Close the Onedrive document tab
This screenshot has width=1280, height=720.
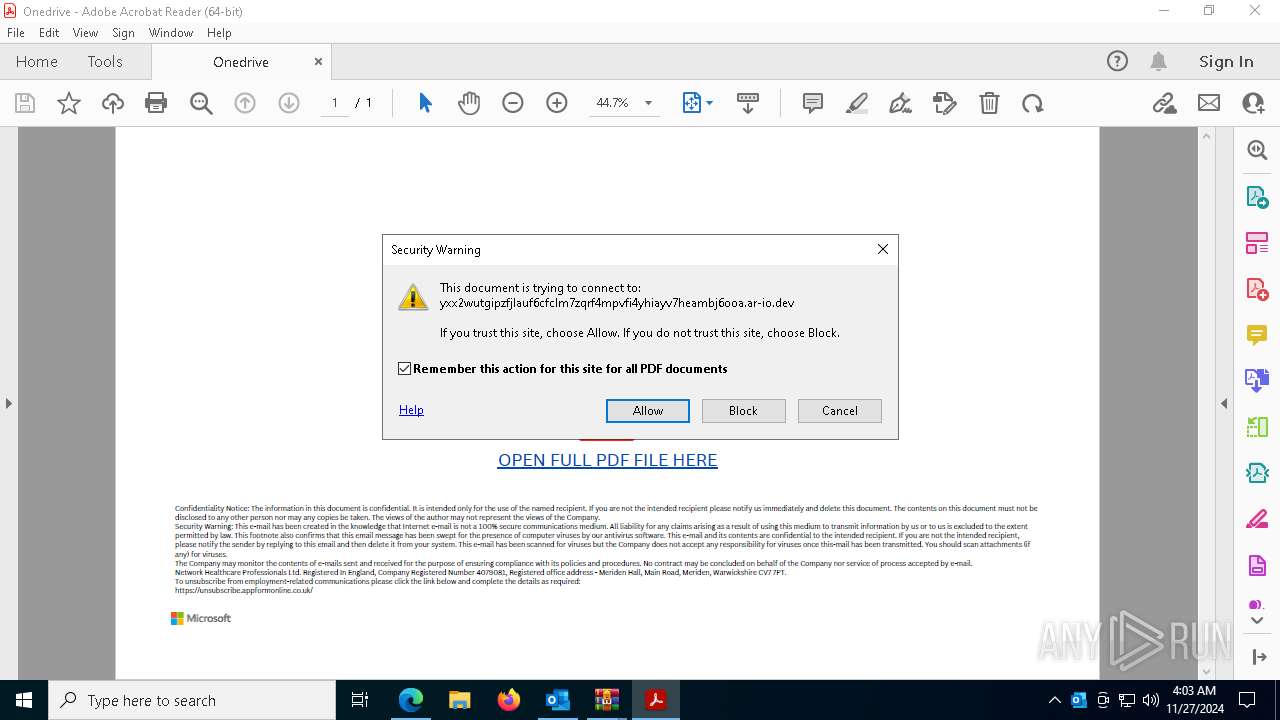[318, 61]
